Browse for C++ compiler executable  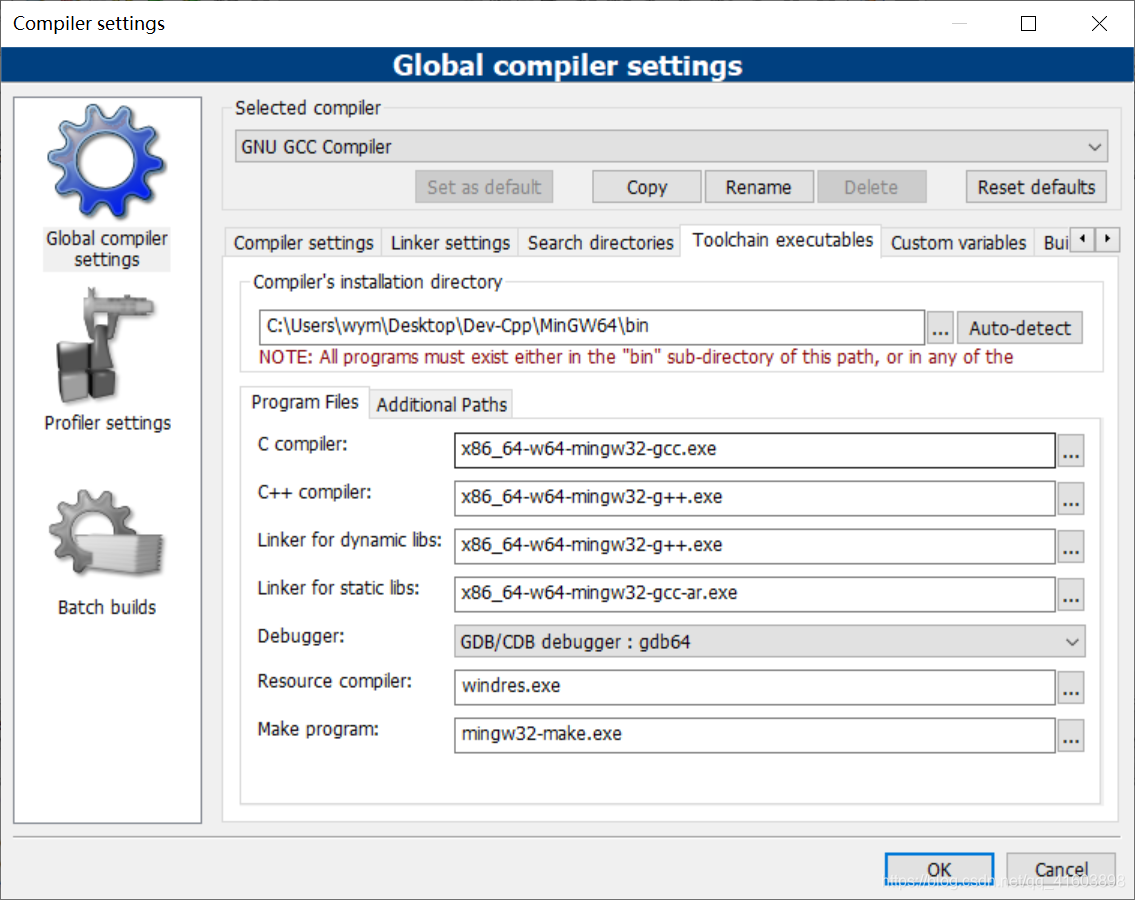(1071, 499)
